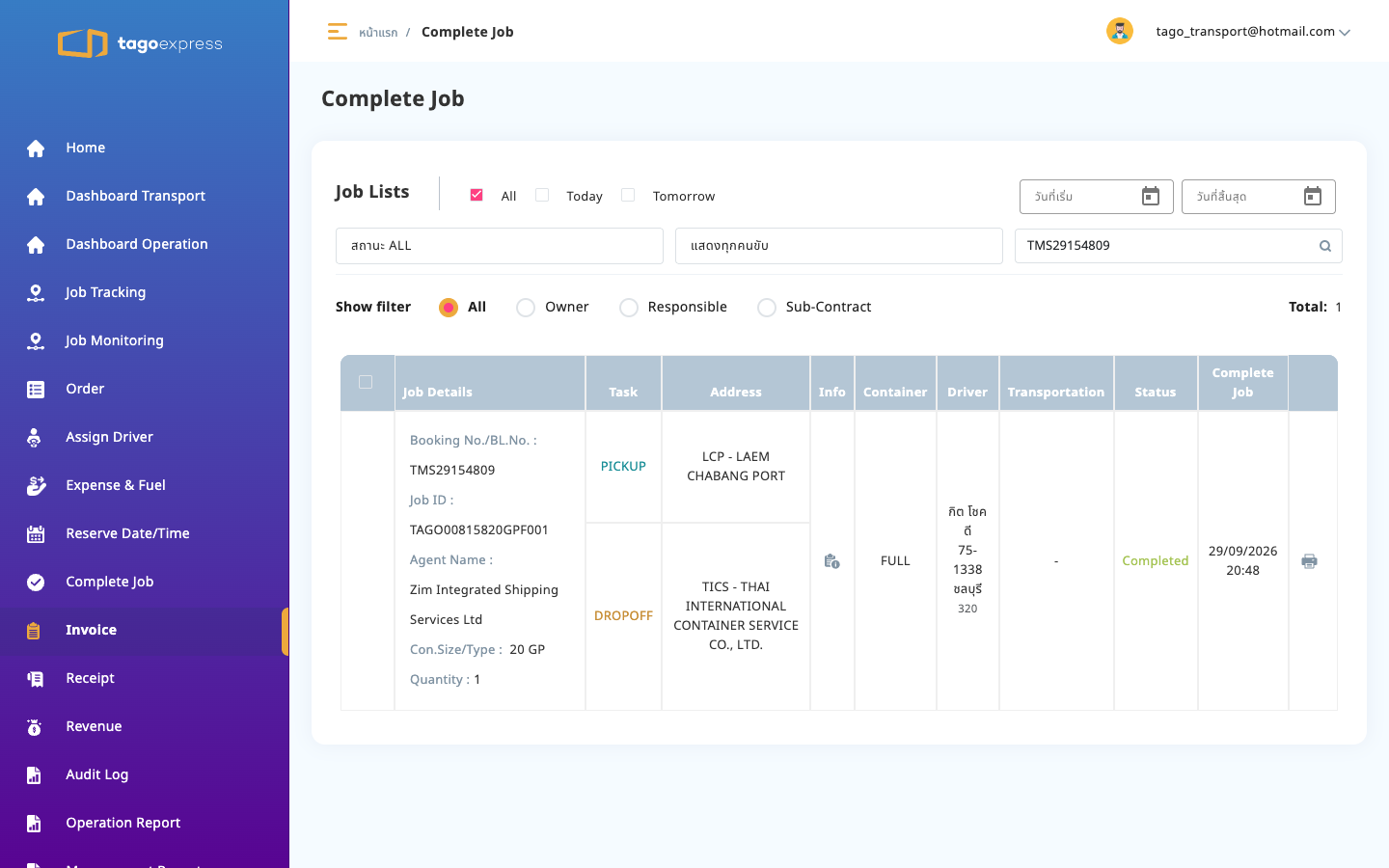Viewport: 1389px width, 868px height.
Task: Open the วันที่สิ้นสุด end date picker
Action: pyautogui.click(x=1259, y=197)
